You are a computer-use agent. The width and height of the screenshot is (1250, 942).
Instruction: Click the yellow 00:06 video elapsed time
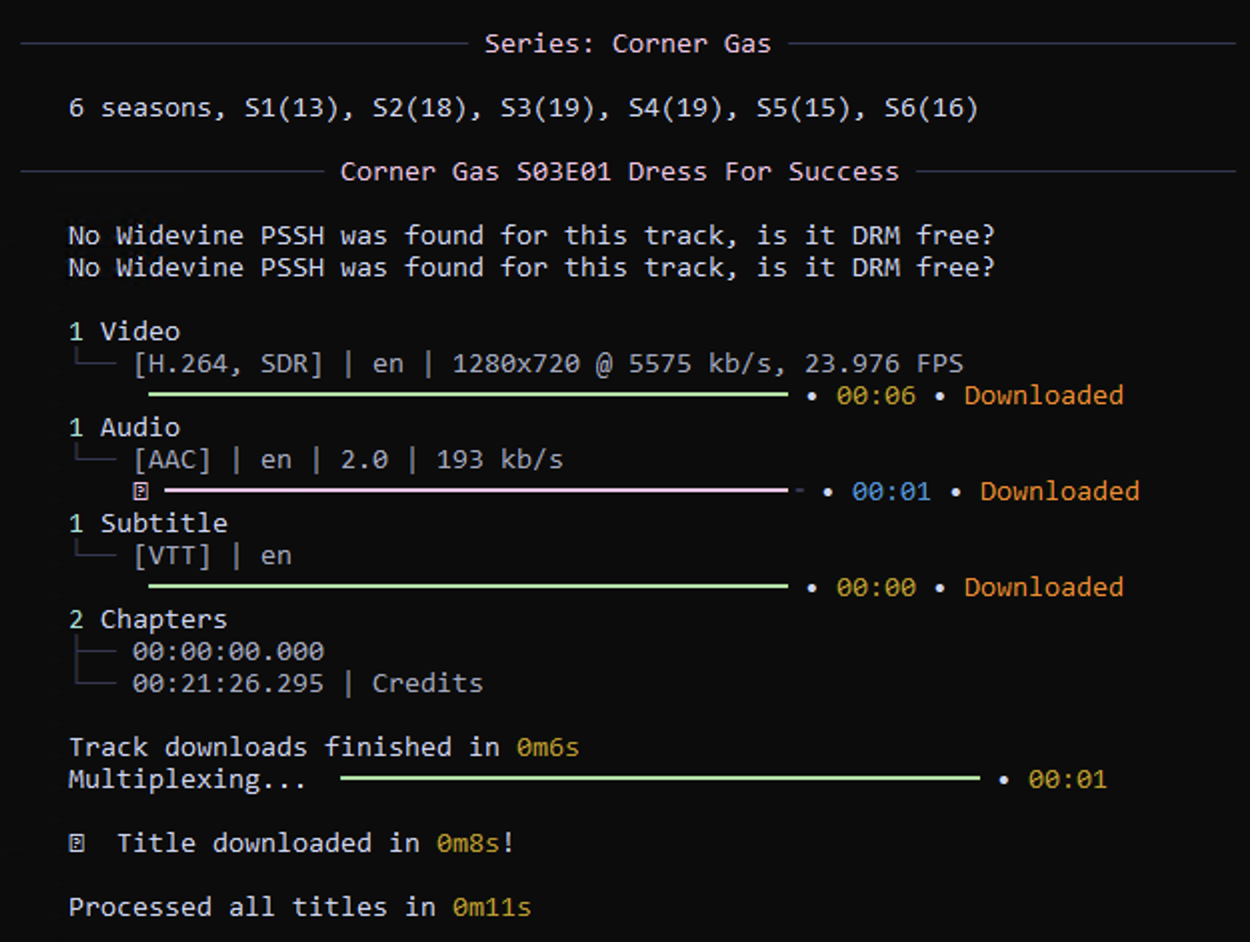(875, 395)
